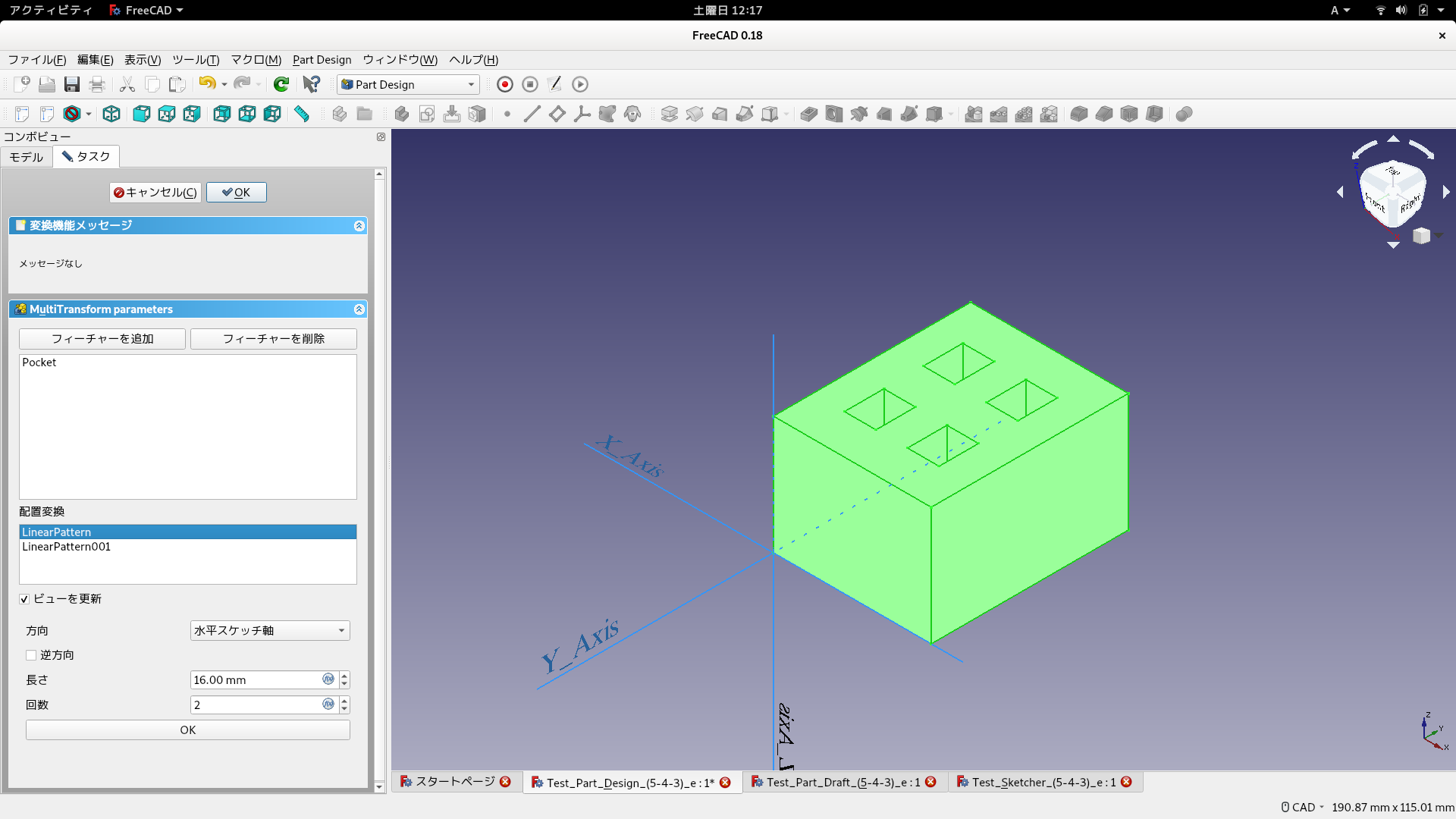Confirm with the OK button
Screen dimensions: 1456x819
[236, 192]
